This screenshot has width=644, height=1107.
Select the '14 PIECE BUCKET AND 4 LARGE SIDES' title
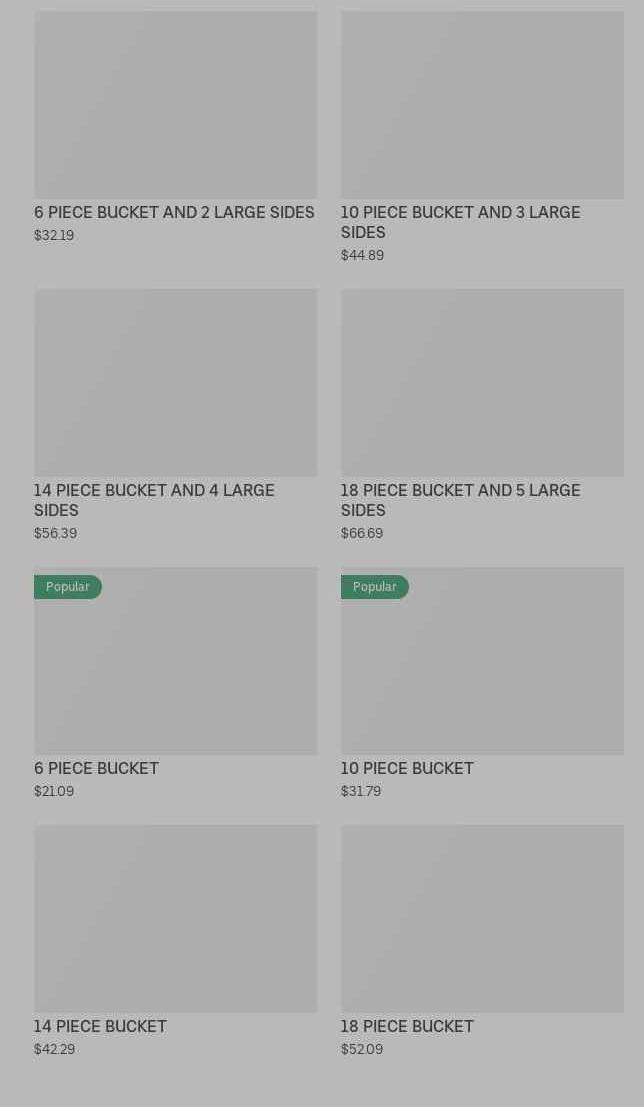pos(154,500)
